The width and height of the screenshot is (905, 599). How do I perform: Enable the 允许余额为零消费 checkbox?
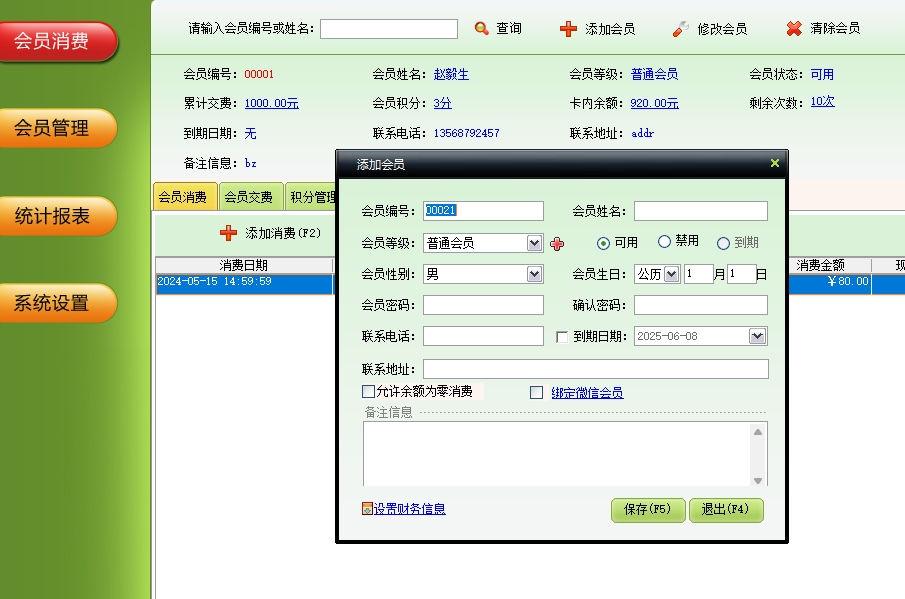coord(368,392)
